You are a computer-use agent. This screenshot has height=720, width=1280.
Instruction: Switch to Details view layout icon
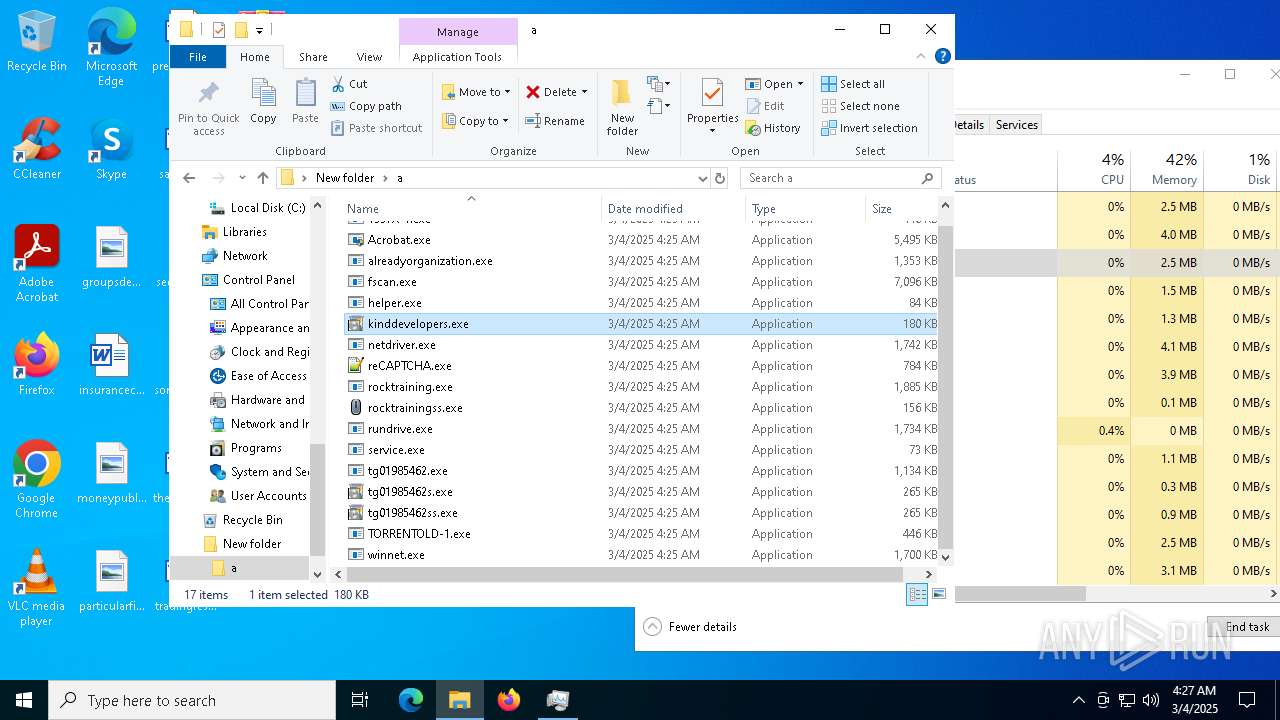click(x=917, y=594)
